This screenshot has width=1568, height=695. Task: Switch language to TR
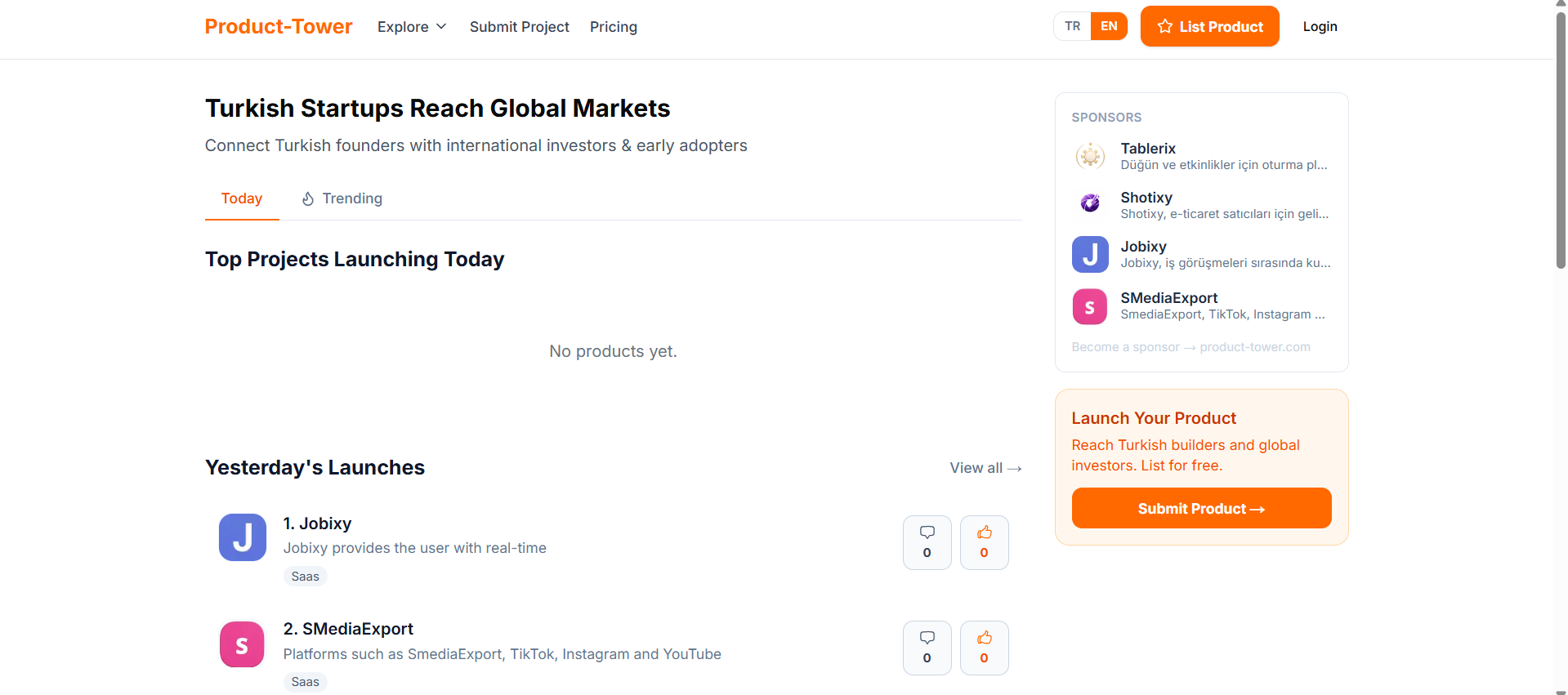point(1072,26)
